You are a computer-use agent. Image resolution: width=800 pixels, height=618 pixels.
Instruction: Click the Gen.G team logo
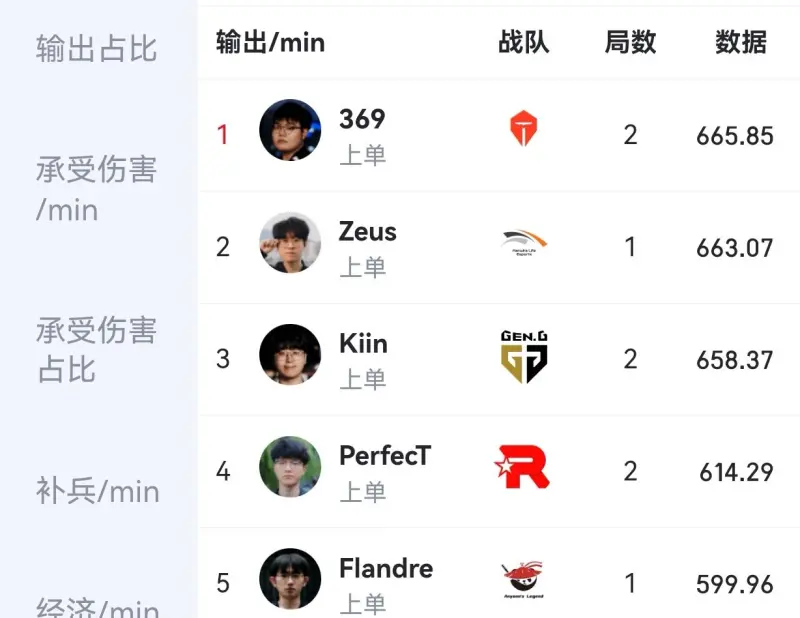[524, 357]
